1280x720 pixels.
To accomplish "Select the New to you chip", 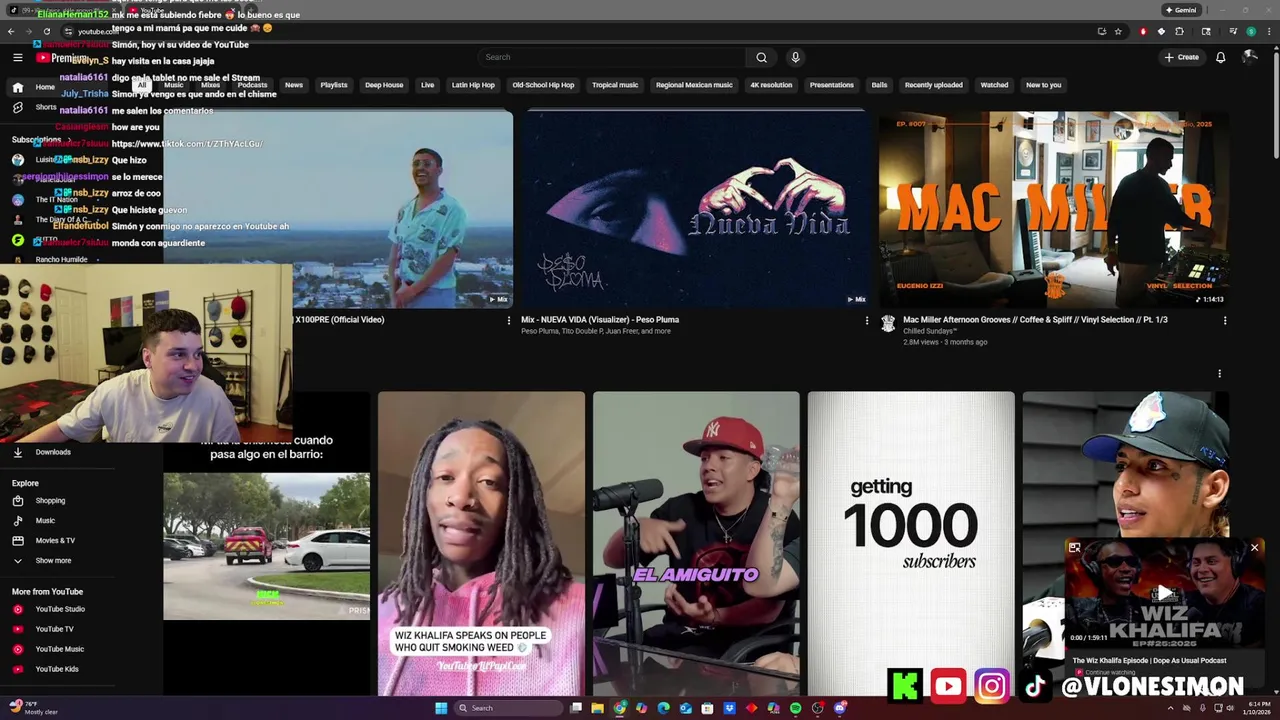I will click(x=1043, y=85).
